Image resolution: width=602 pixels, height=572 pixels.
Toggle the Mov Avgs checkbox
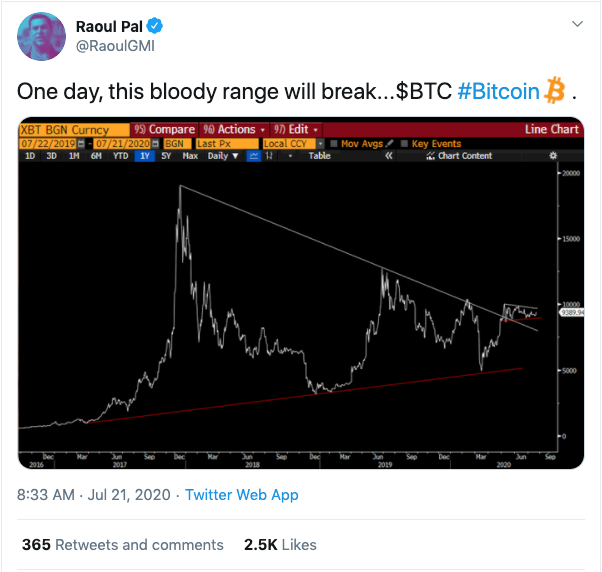(334, 144)
